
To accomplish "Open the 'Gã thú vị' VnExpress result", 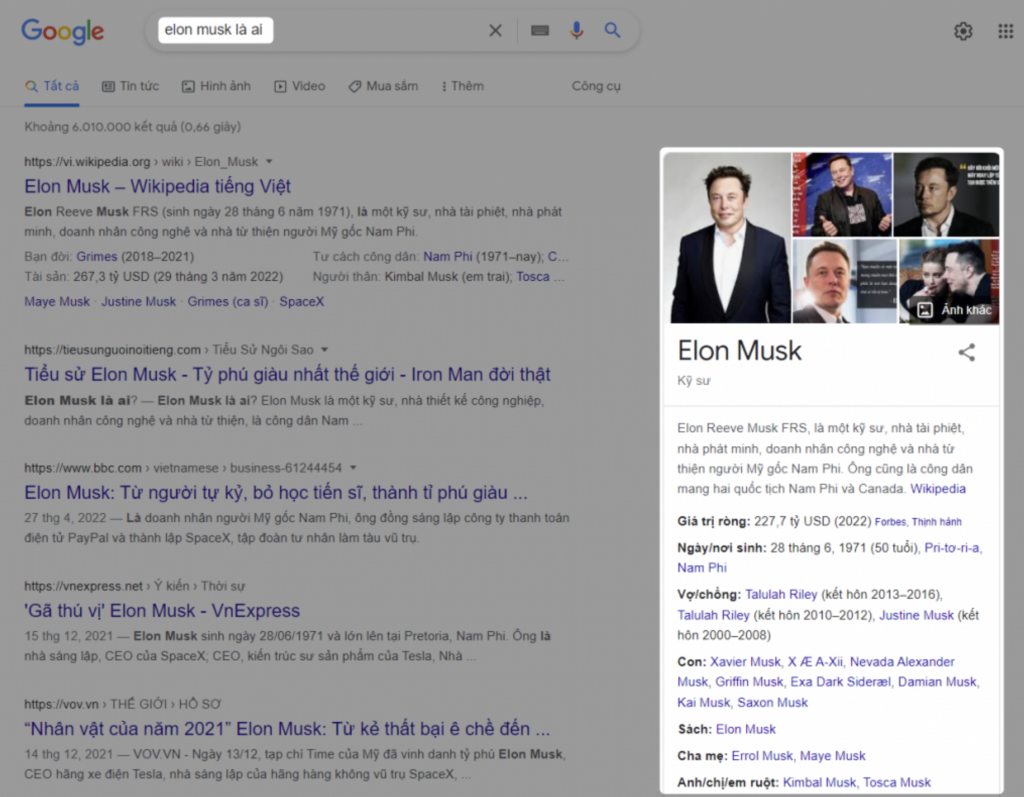I will click(162, 611).
